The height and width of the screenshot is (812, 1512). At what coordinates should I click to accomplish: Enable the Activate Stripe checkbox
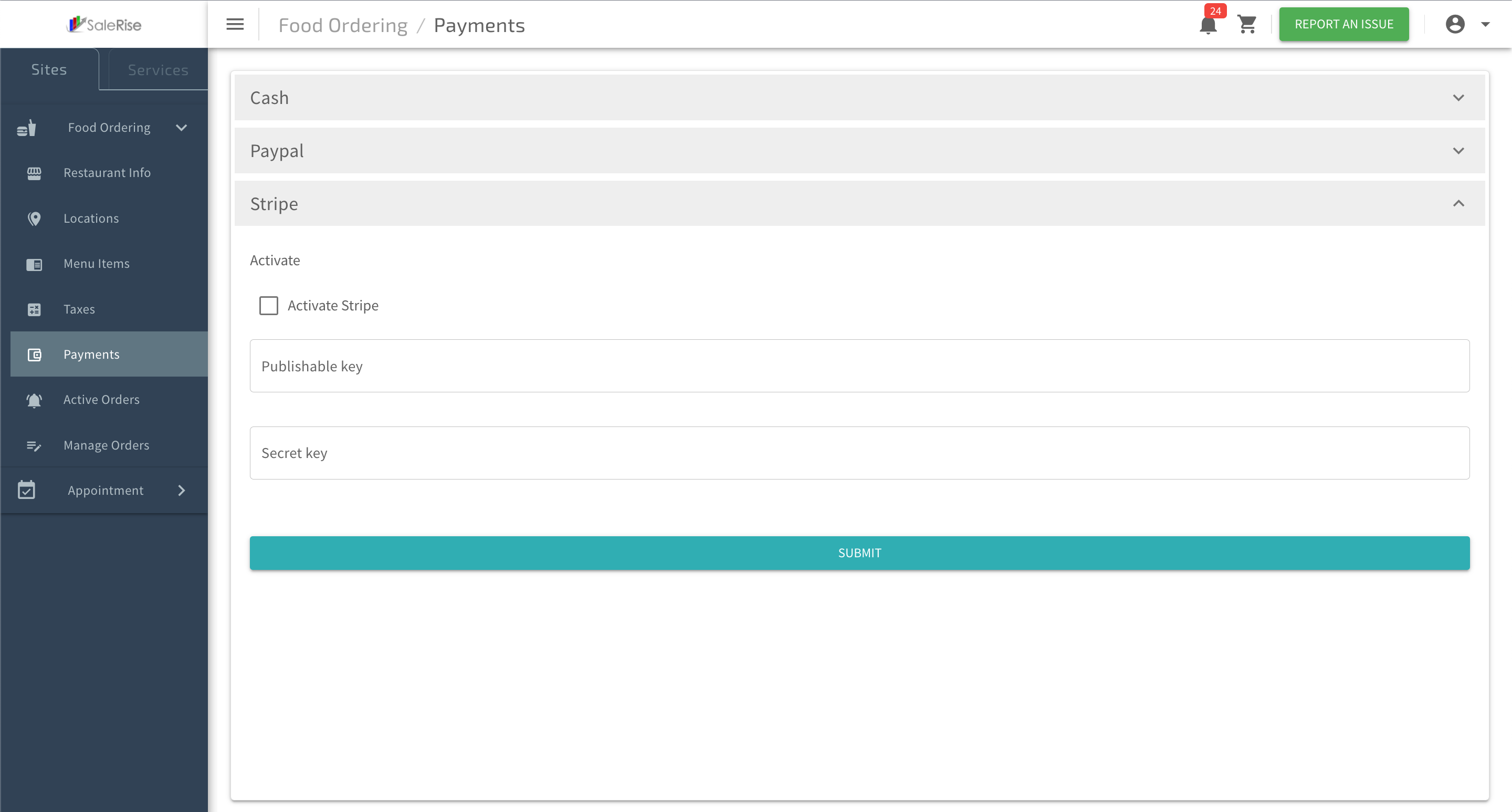tap(269, 305)
